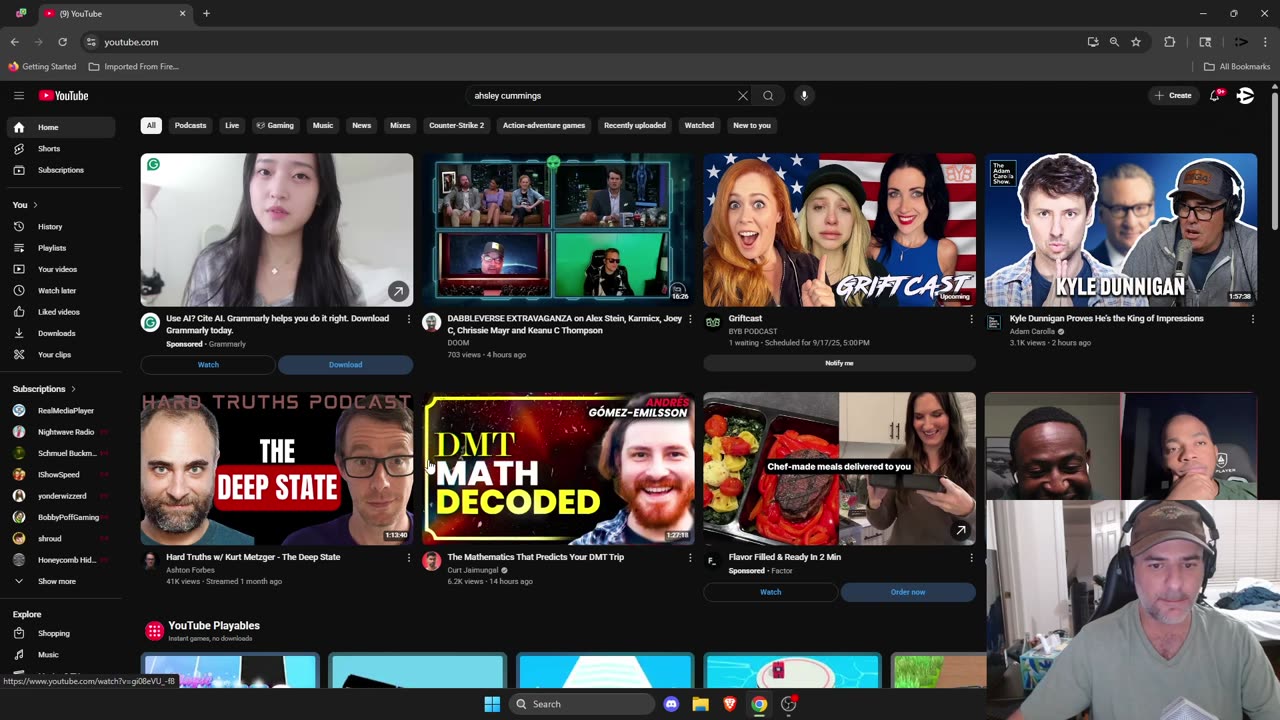
Task: Select the New to you chip
Action: pos(752,126)
